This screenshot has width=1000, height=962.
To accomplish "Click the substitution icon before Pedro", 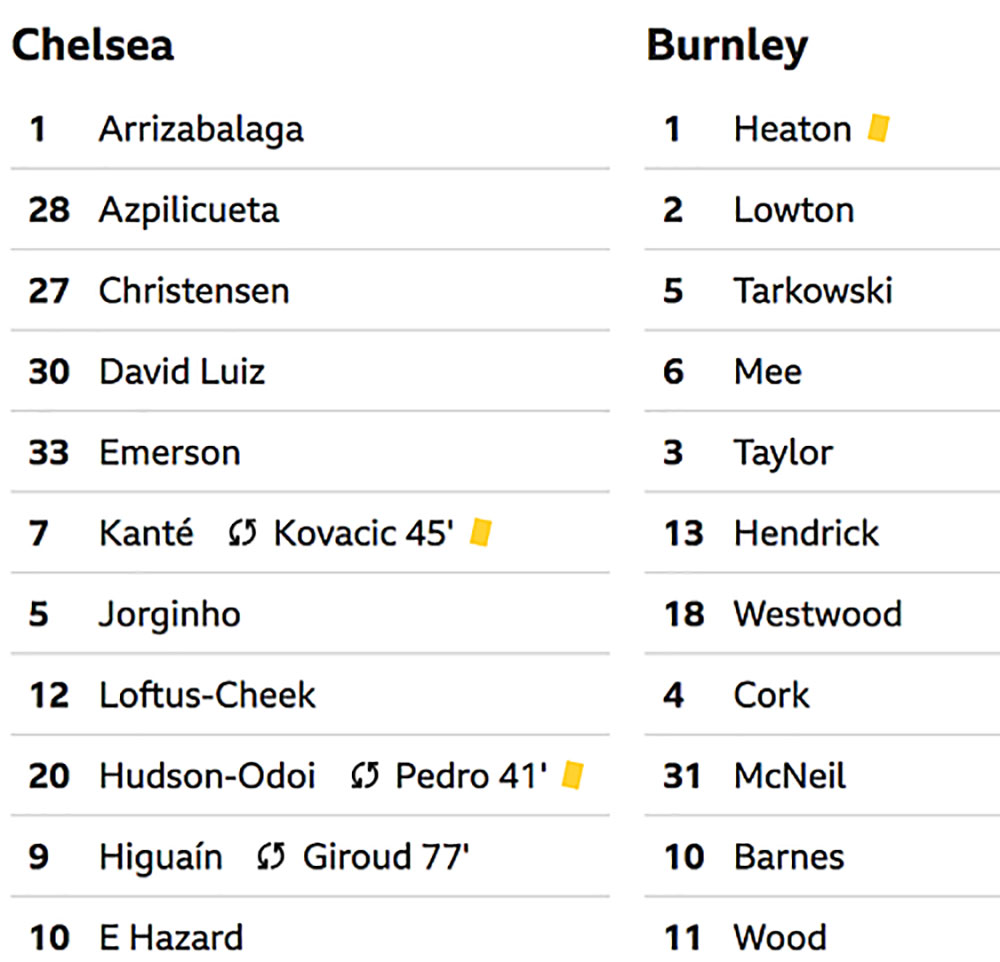I will tap(365, 775).
